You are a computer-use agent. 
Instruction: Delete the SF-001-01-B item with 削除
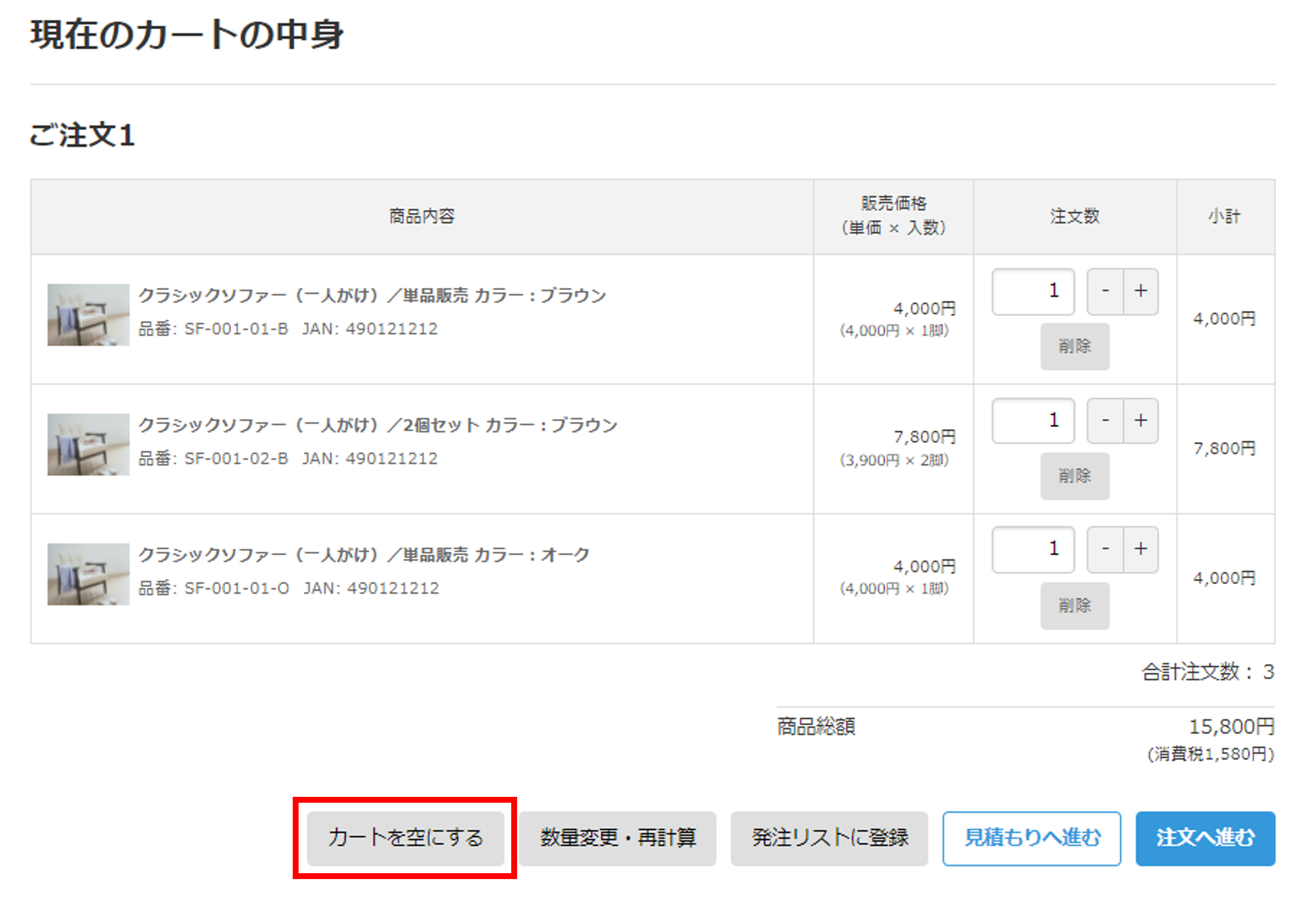coord(1075,346)
